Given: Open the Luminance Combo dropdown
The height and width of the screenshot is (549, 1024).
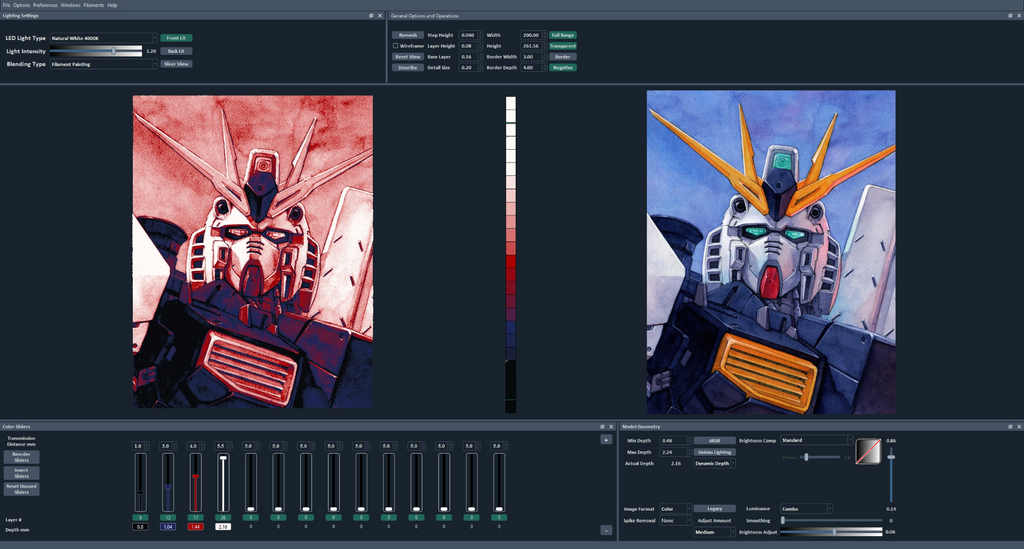Looking at the screenshot, I should click(807, 509).
